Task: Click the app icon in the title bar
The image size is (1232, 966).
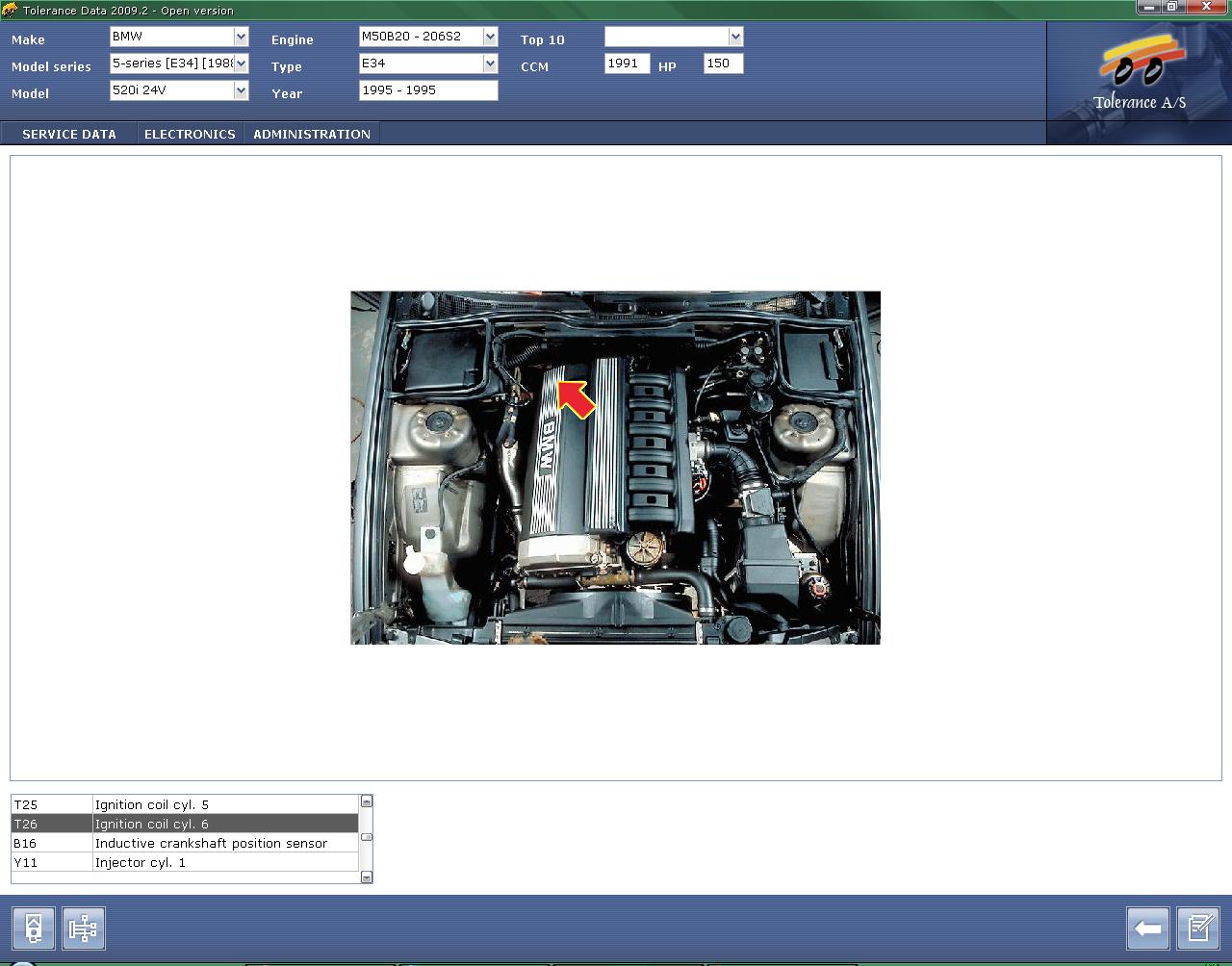Action: click(10, 10)
